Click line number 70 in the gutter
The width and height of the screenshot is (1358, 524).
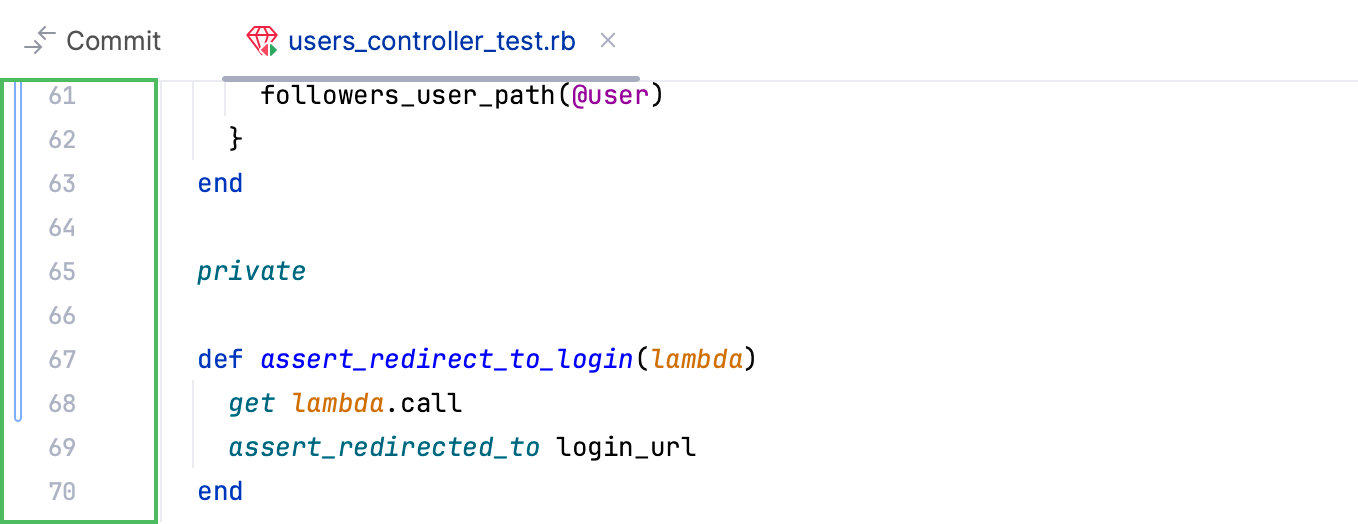click(x=62, y=491)
